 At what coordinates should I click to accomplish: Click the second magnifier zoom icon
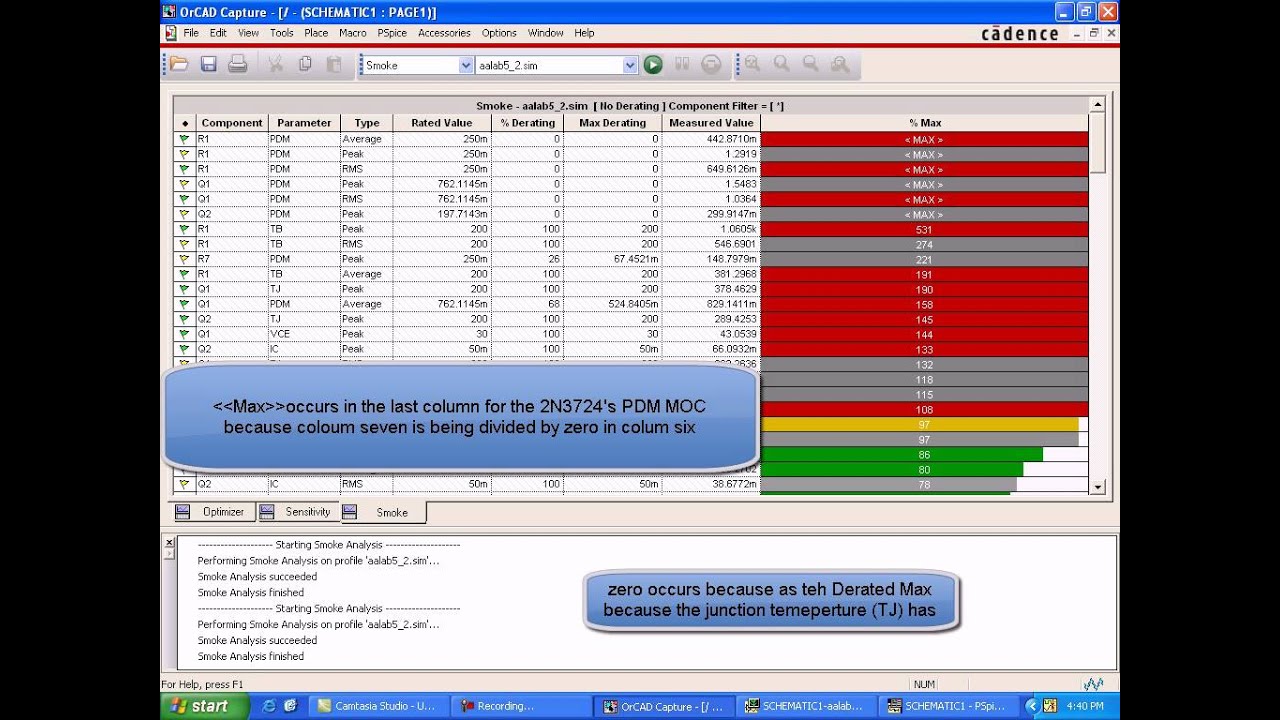(x=782, y=64)
